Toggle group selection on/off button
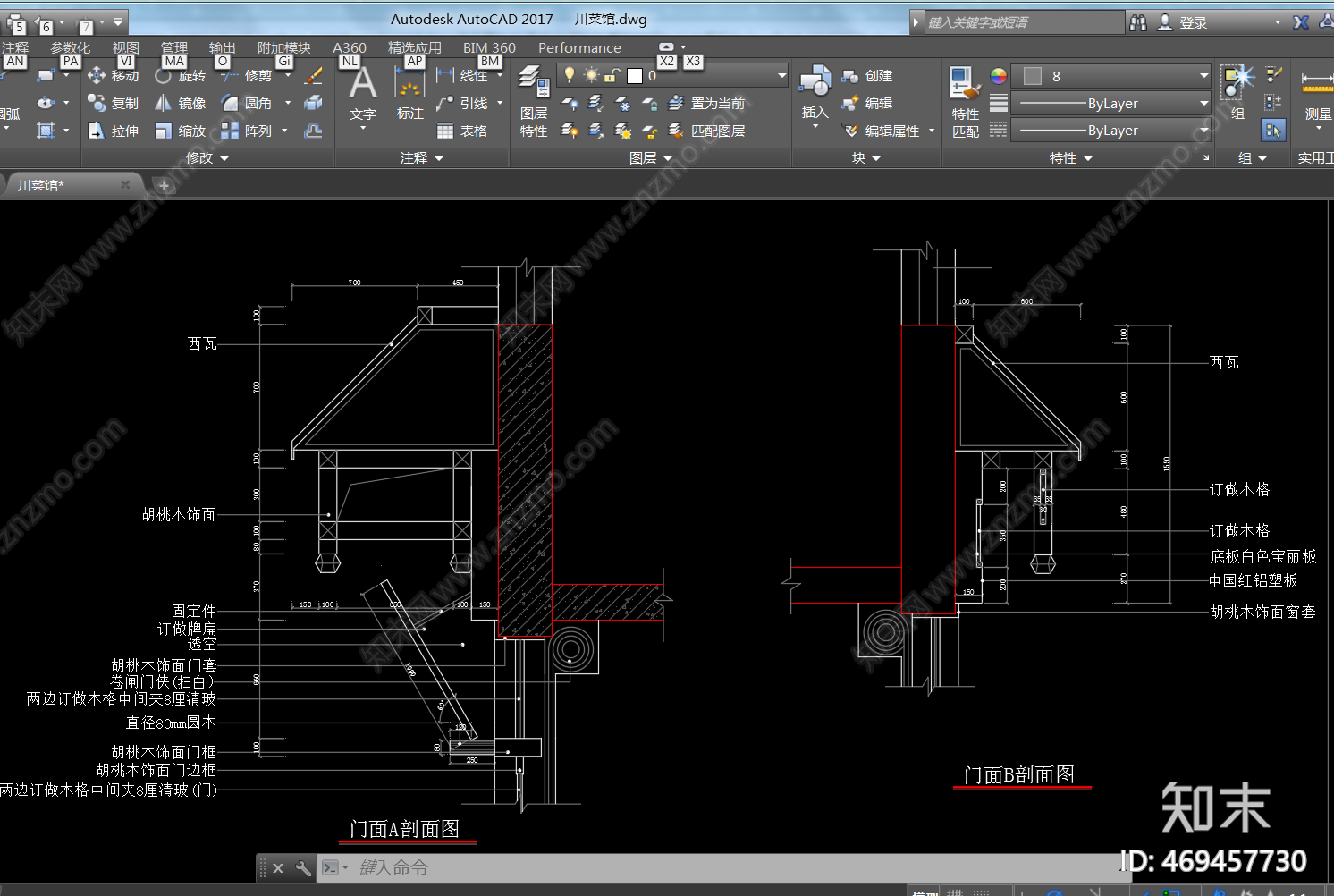Viewport: 1334px width, 896px height. coord(1273,131)
